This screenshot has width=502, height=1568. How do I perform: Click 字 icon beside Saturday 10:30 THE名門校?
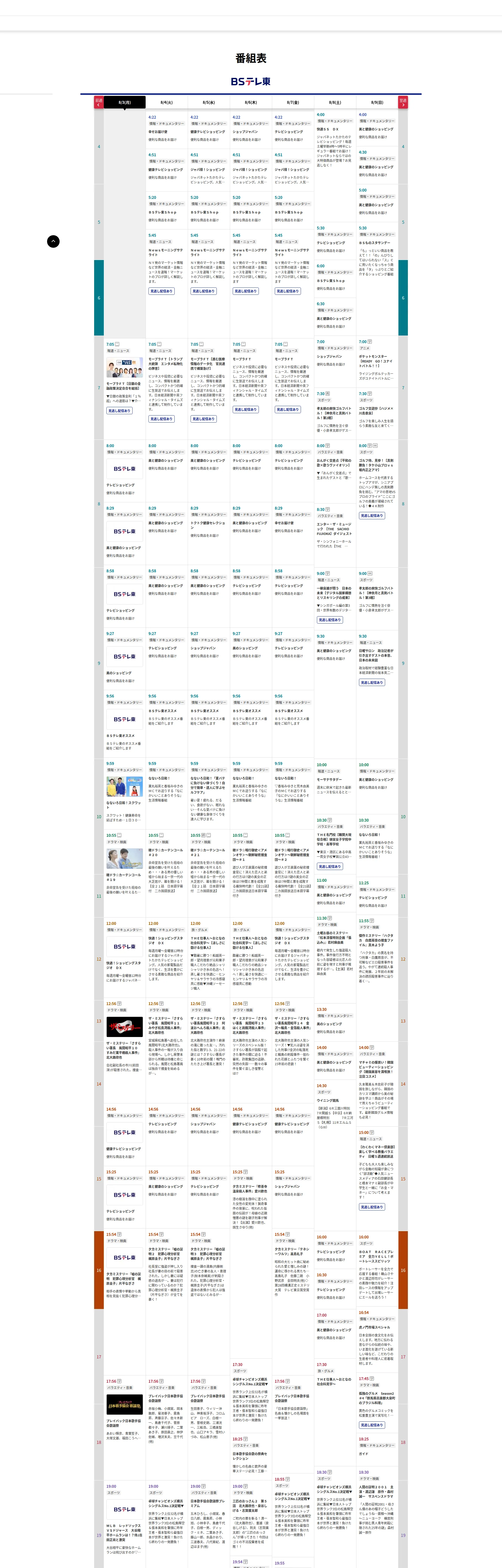(330, 820)
